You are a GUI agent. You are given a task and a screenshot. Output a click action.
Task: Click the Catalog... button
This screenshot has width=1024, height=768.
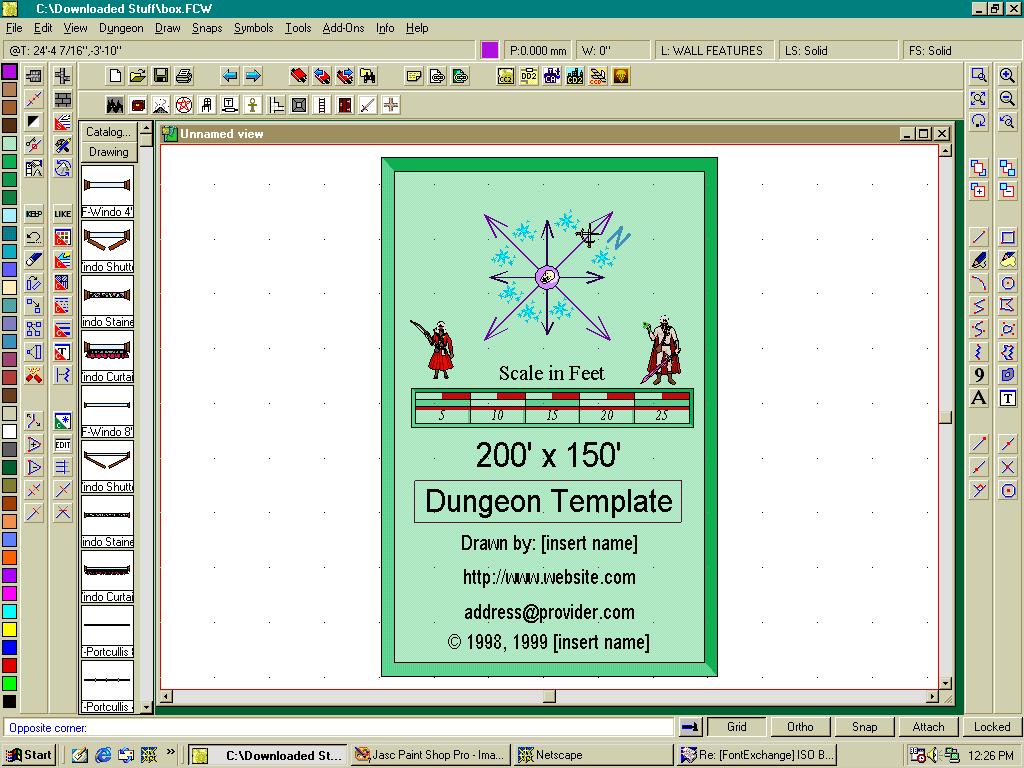click(x=108, y=132)
